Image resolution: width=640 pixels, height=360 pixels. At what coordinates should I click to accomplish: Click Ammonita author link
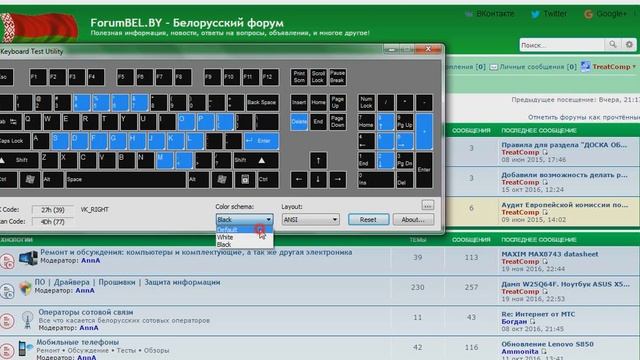[x=520, y=351]
